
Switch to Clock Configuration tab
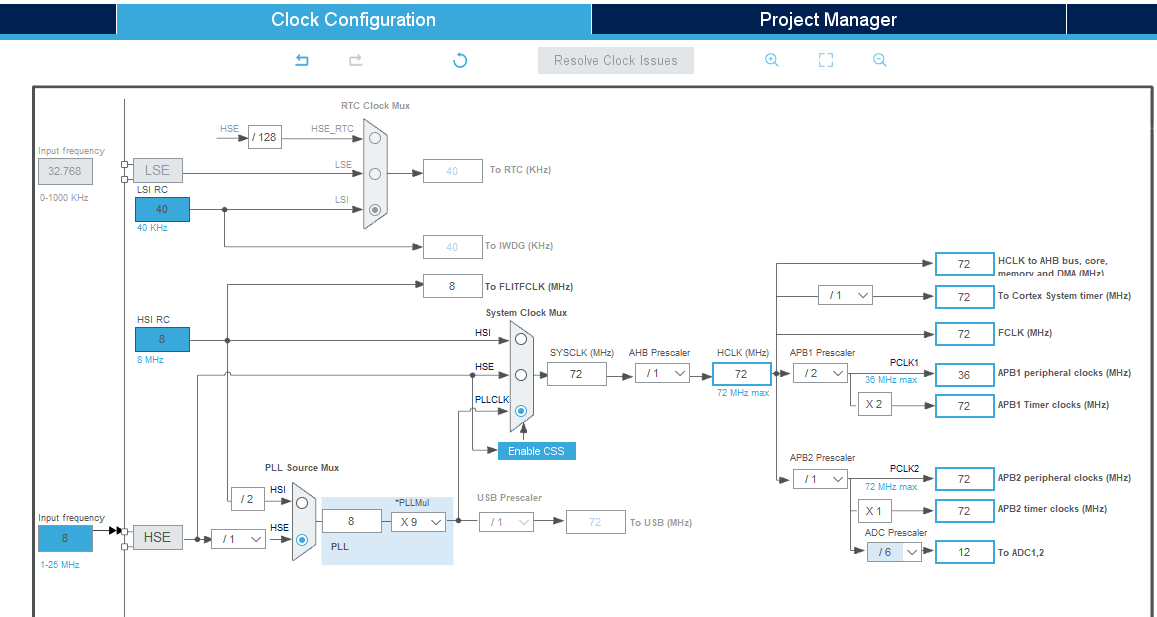click(353, 19)
